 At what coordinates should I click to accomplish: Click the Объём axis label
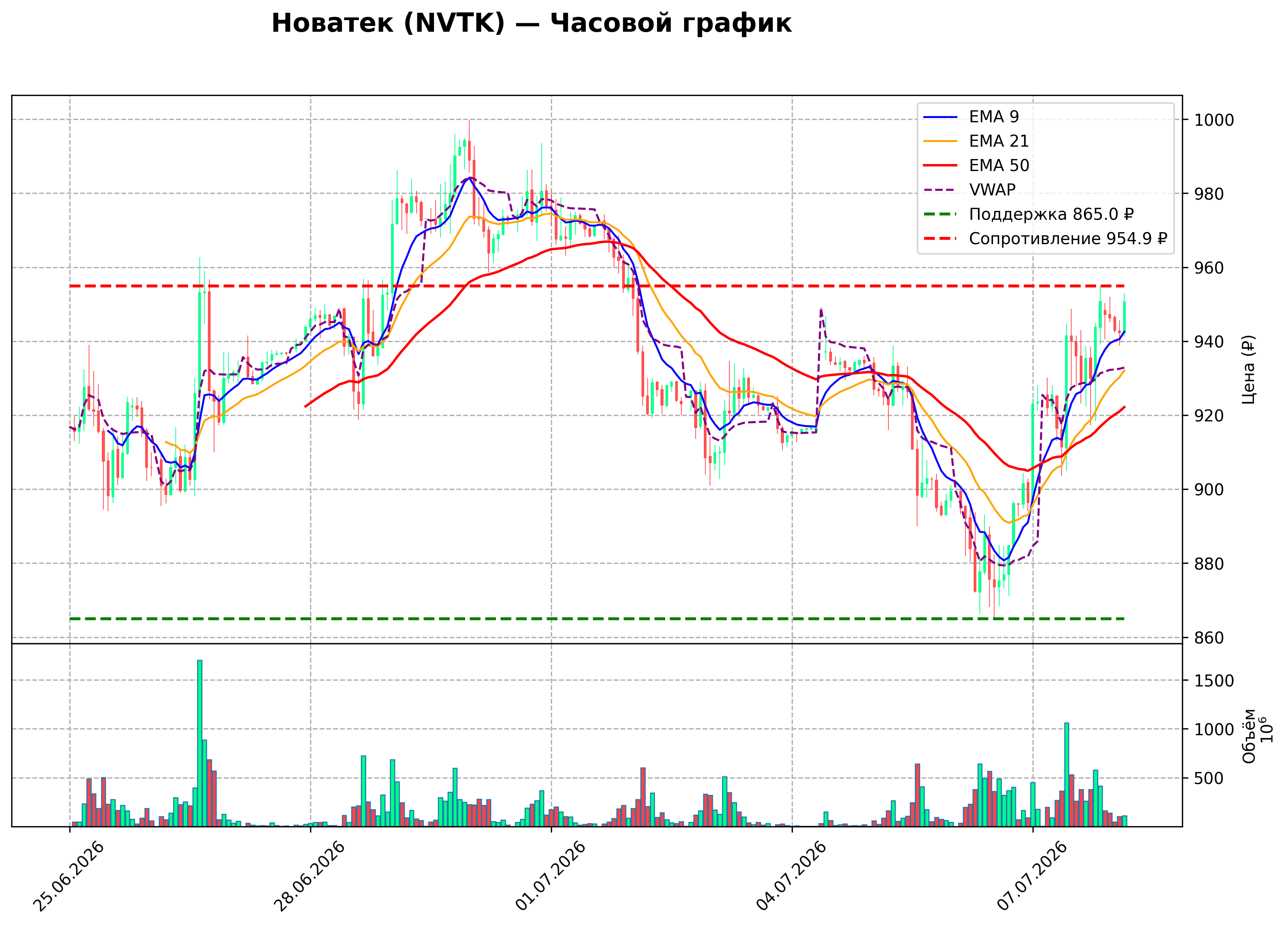click(x=1249, y=736)
